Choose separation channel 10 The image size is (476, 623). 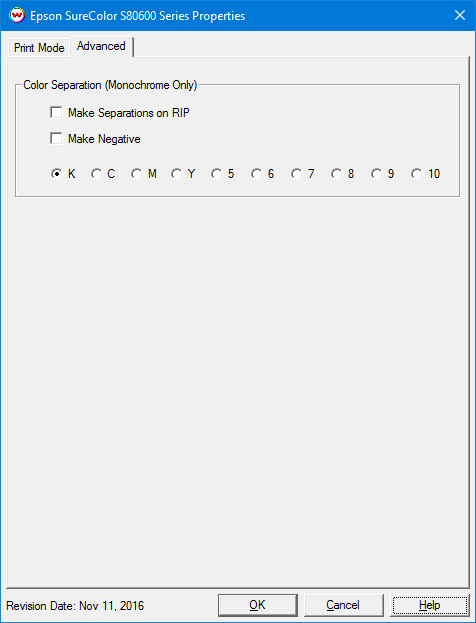click(416, 174)
